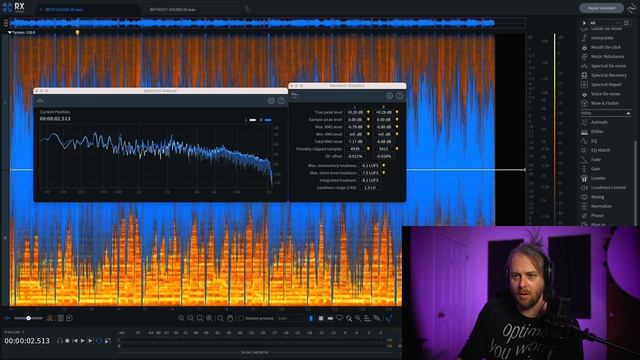Screen dimensions: 640x360
Task: Open the Spectral Repair module
Action: pos(606,85)
